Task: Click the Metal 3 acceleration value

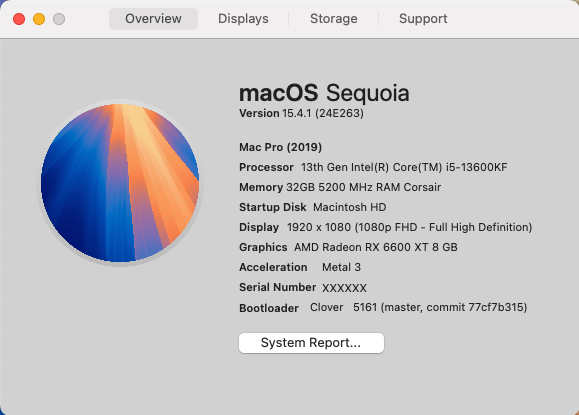Action: 341,267
